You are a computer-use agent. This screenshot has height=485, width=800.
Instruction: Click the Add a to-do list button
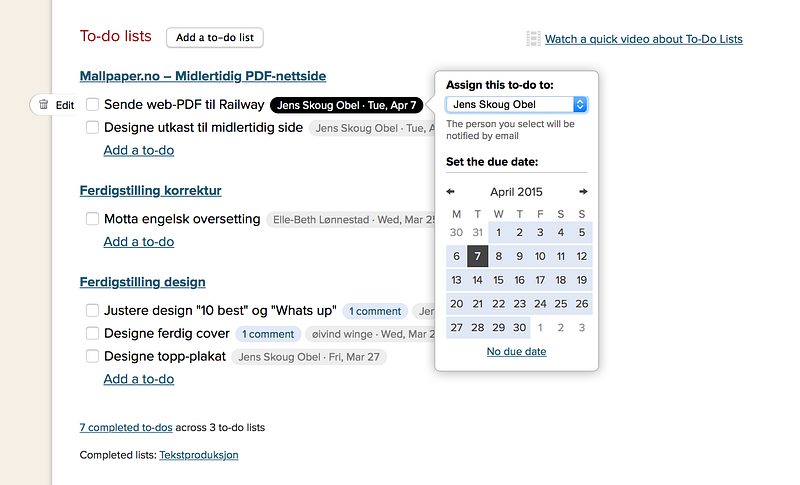click(x=215, y=37)
